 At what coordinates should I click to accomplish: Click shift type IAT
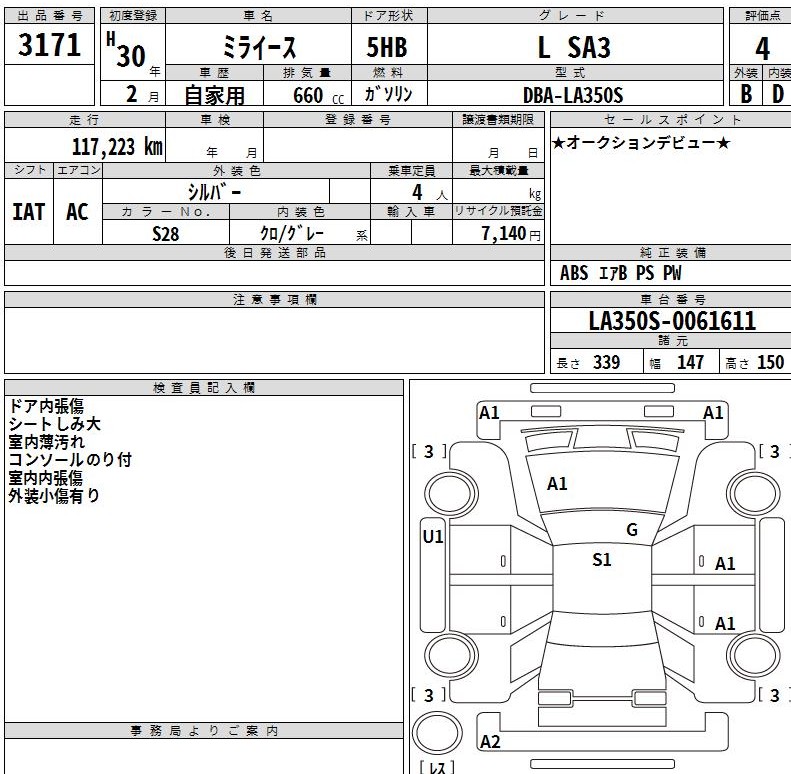[x=28, y=211]
